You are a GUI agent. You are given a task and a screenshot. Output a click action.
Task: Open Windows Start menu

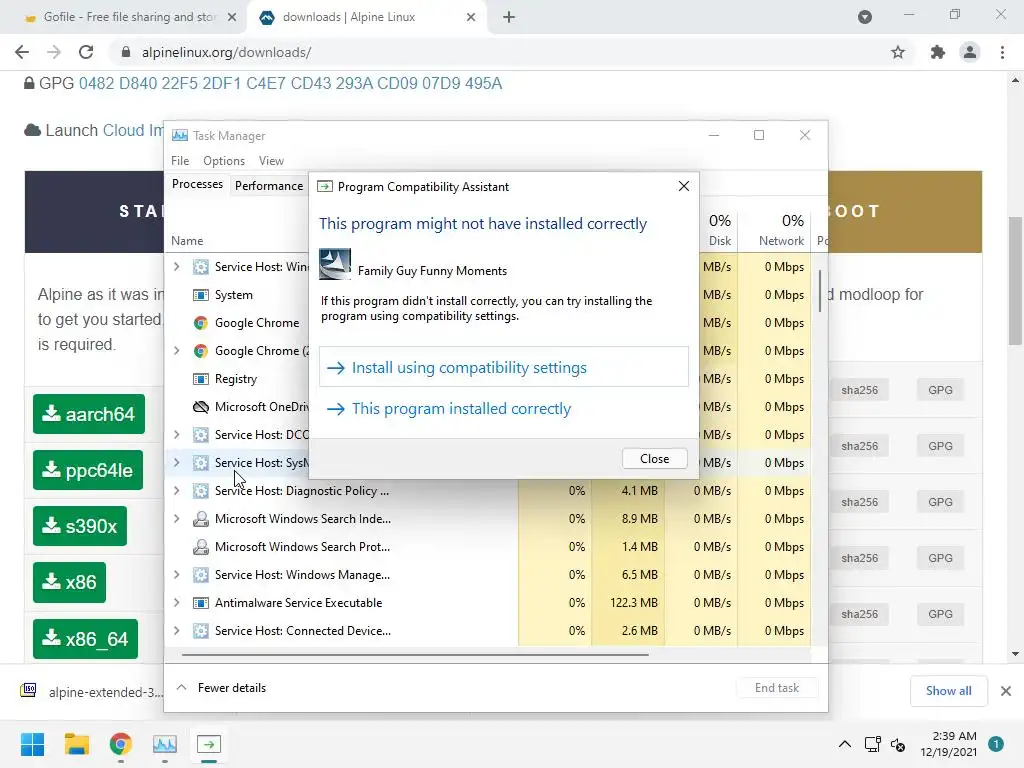[32, 744]
